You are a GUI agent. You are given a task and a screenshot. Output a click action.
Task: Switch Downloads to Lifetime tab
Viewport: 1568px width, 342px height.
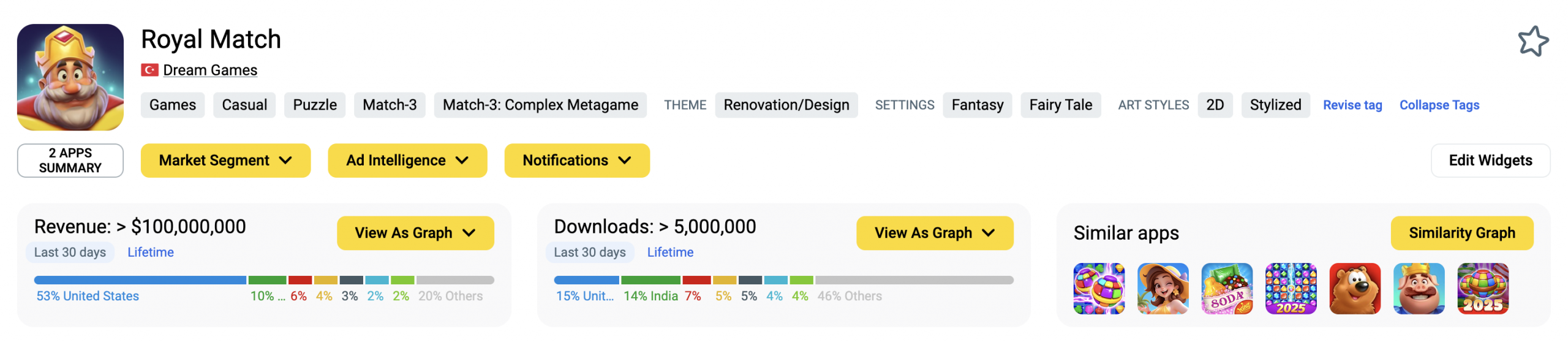670,253
